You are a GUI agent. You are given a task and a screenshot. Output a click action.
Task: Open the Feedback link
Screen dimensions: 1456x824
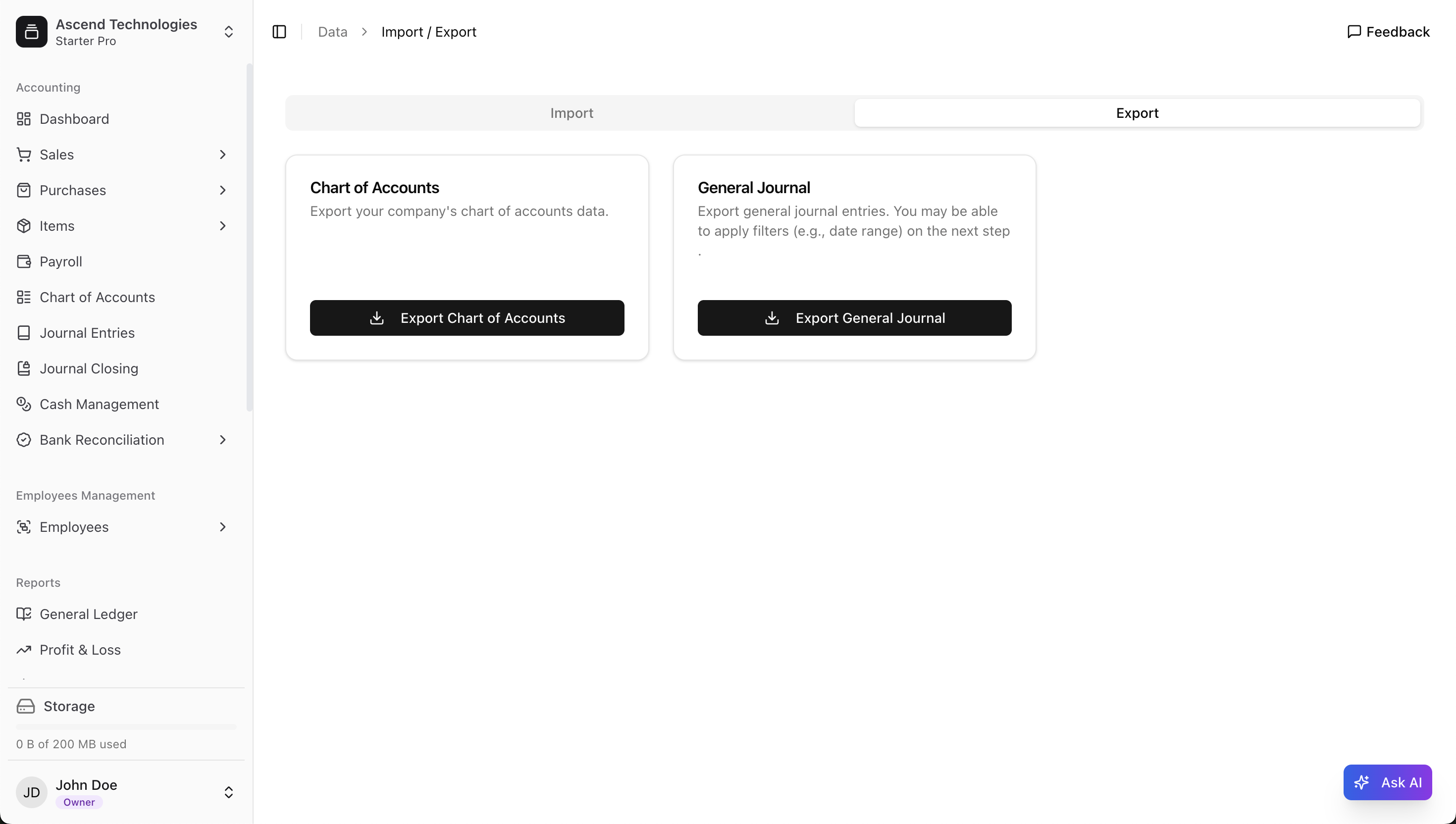click(1388, 32)
